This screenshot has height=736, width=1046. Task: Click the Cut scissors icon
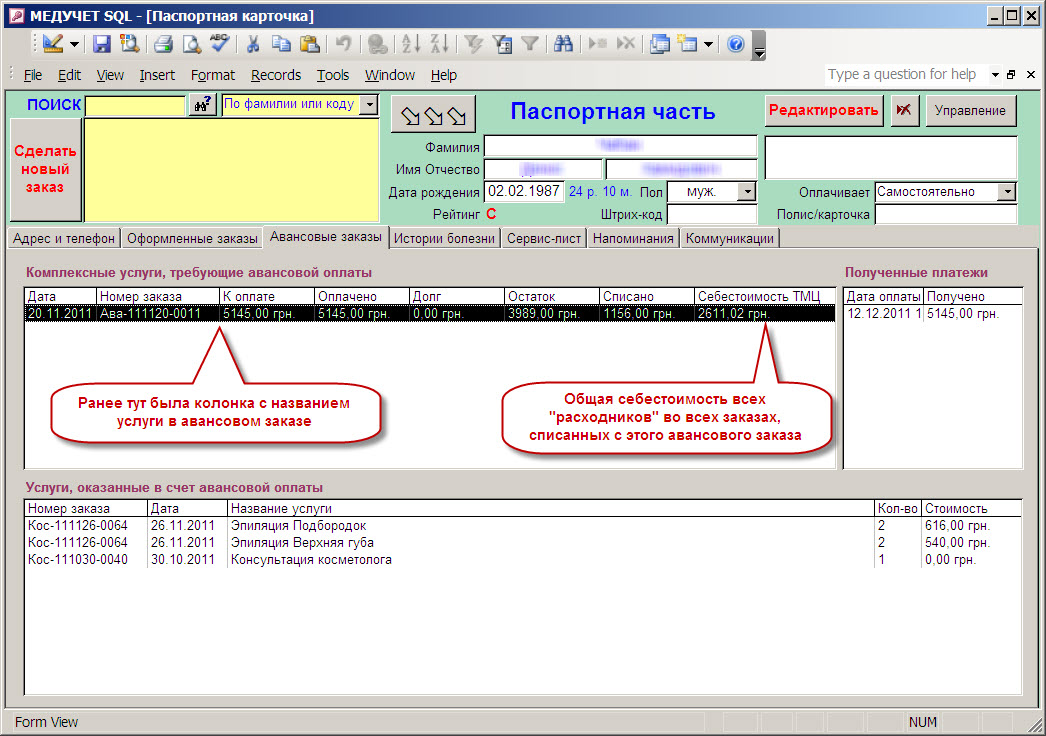click(x=253, y=44)
